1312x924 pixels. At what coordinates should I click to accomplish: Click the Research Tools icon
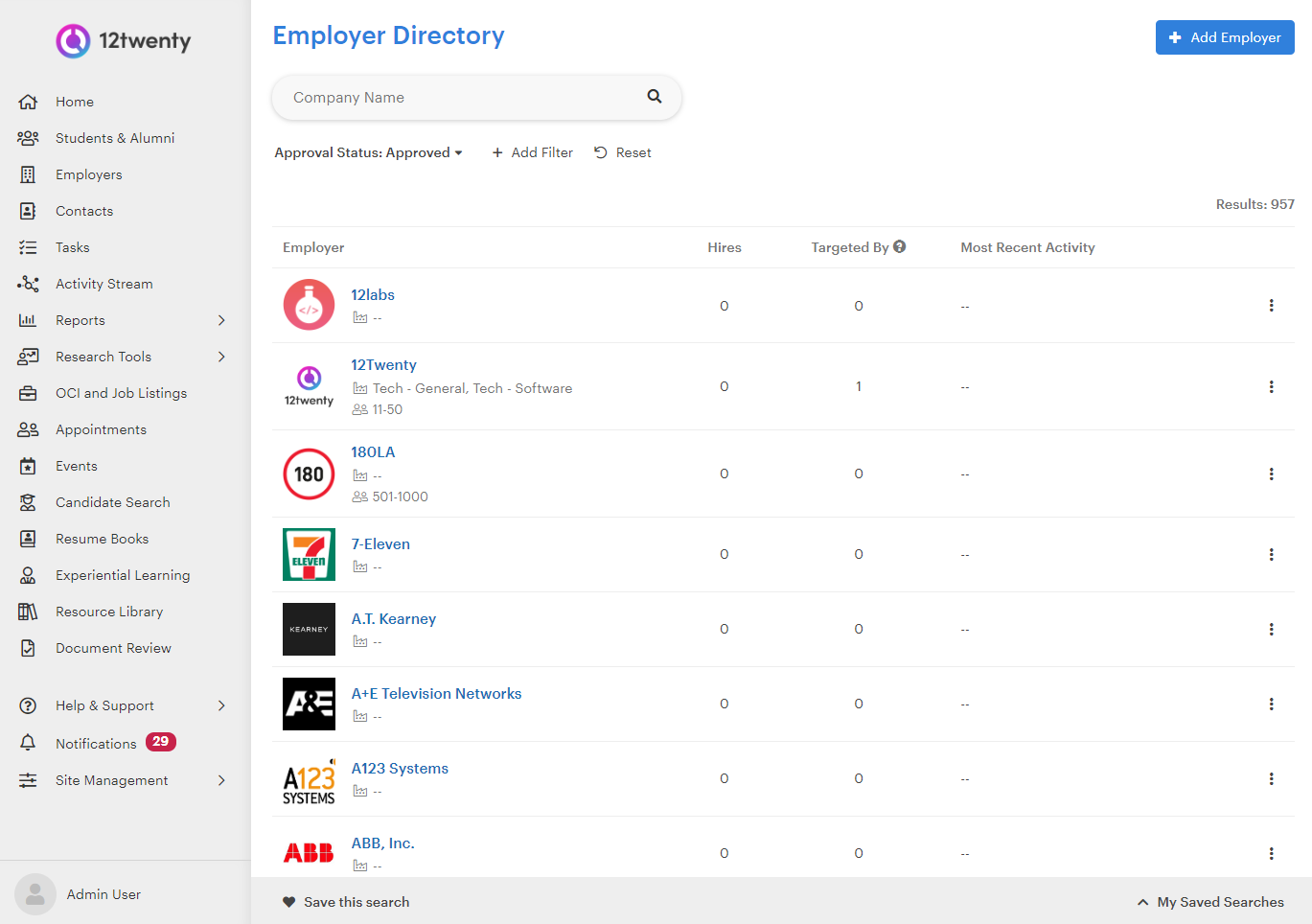coord(28,357)
